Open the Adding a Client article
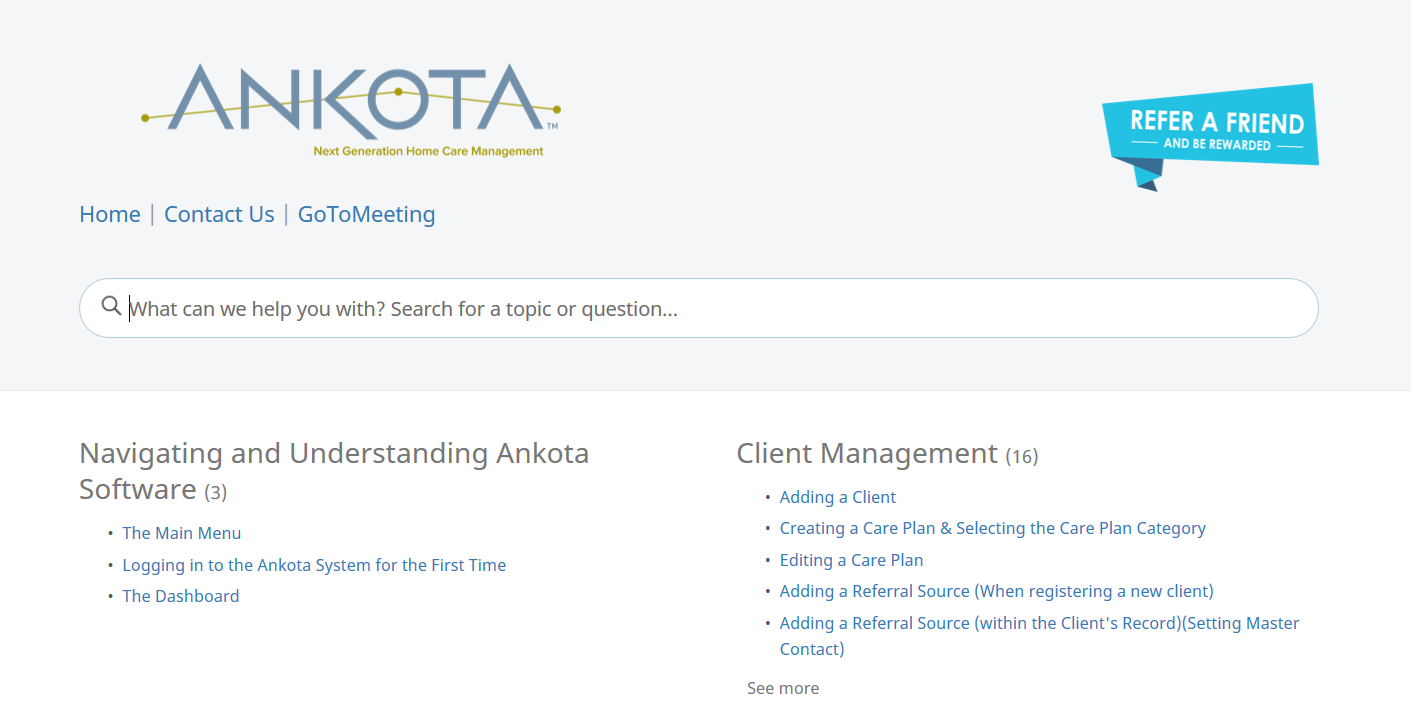The image size is (1411, 727). pyautogui.click(x=838, y=497)
